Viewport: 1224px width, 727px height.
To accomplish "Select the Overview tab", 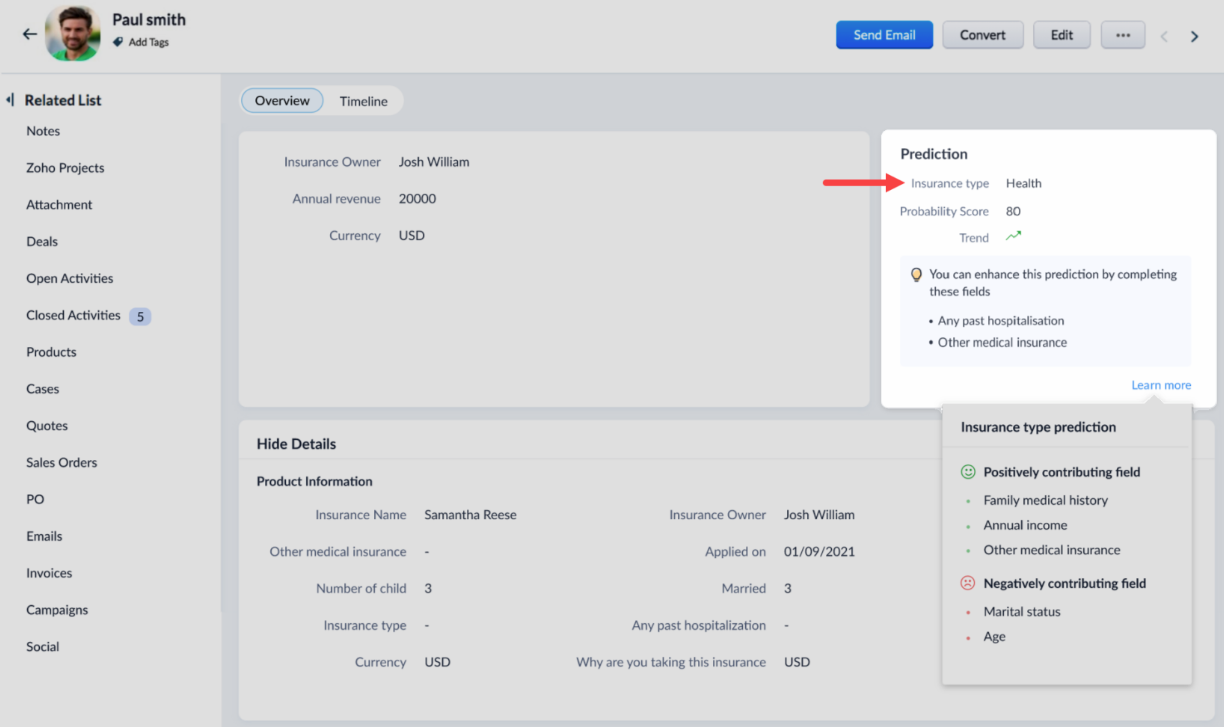I will tap(282, 101).
